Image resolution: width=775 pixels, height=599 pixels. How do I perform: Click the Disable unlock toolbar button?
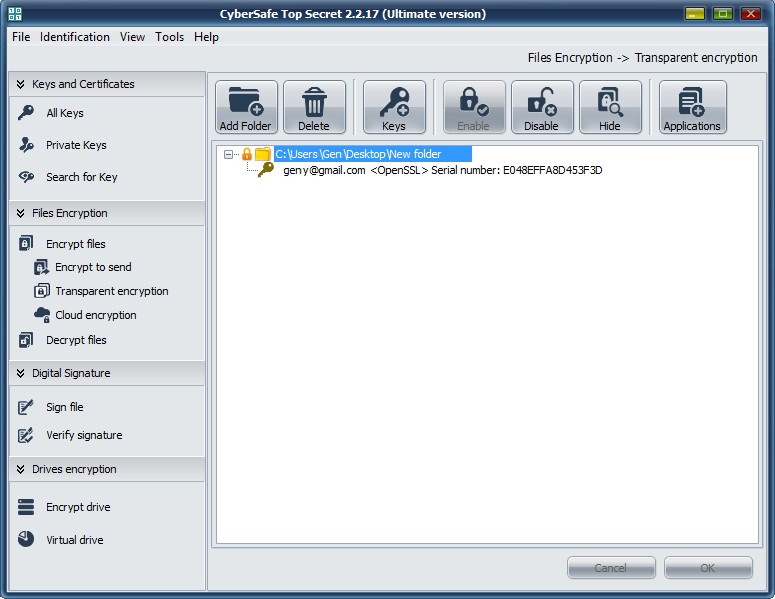coord(542,107)
